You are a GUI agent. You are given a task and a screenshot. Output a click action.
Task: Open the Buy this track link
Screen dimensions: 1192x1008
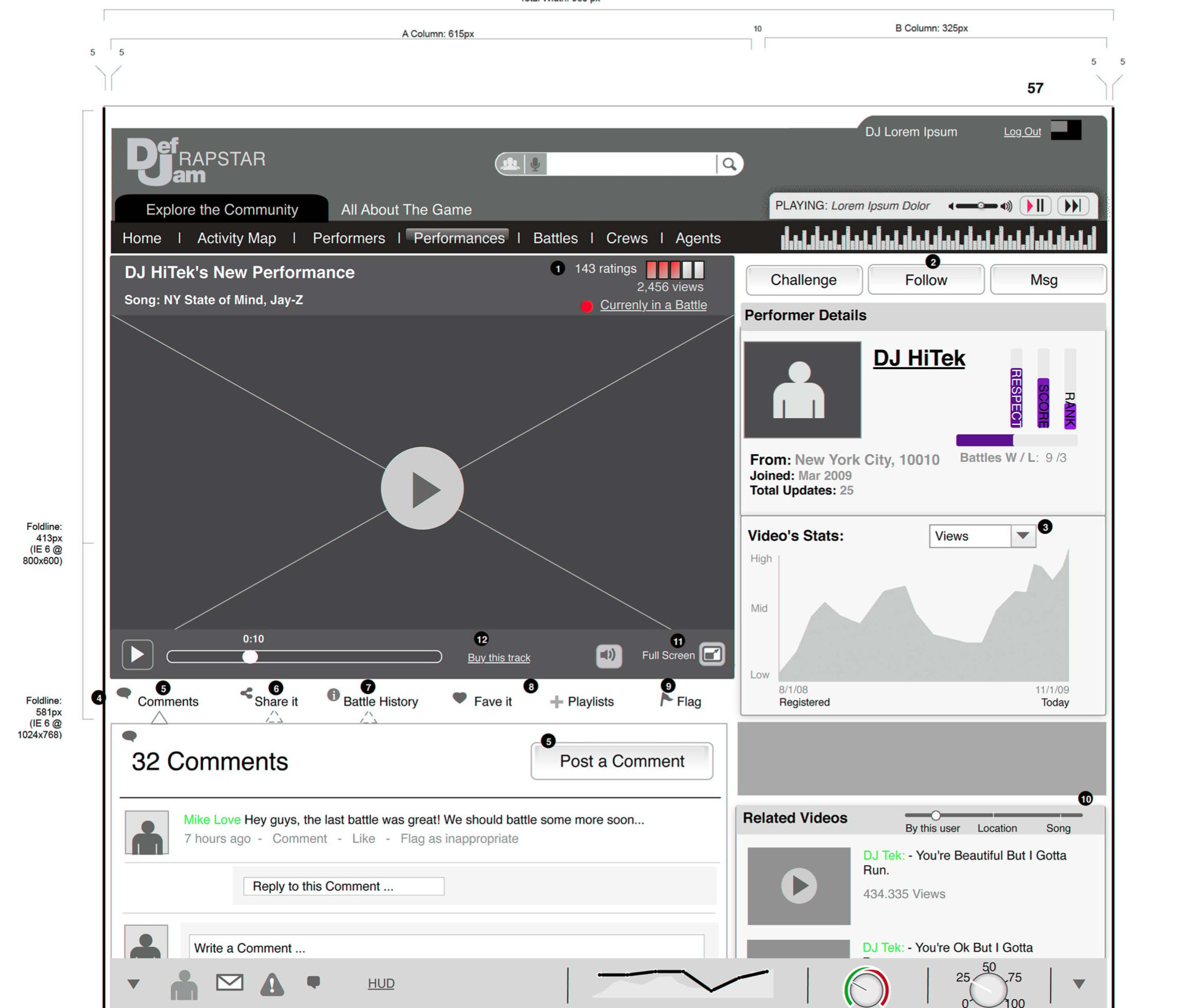pyautogui.click(x=498, y=658)
